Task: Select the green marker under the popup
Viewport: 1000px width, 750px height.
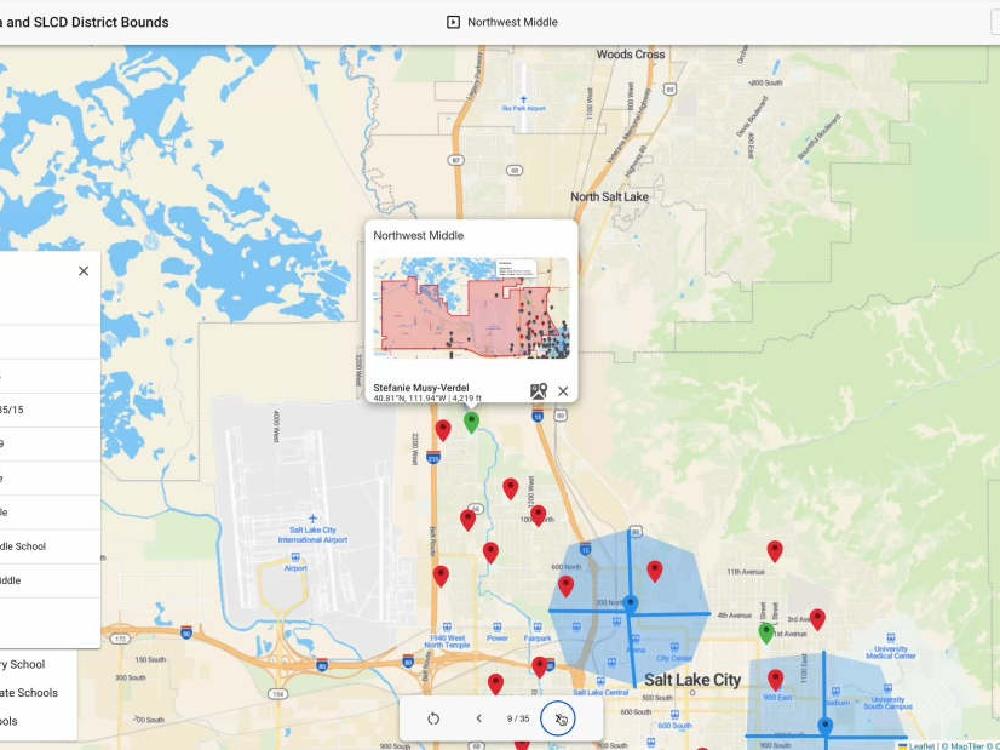Action: tap(471, 422)
